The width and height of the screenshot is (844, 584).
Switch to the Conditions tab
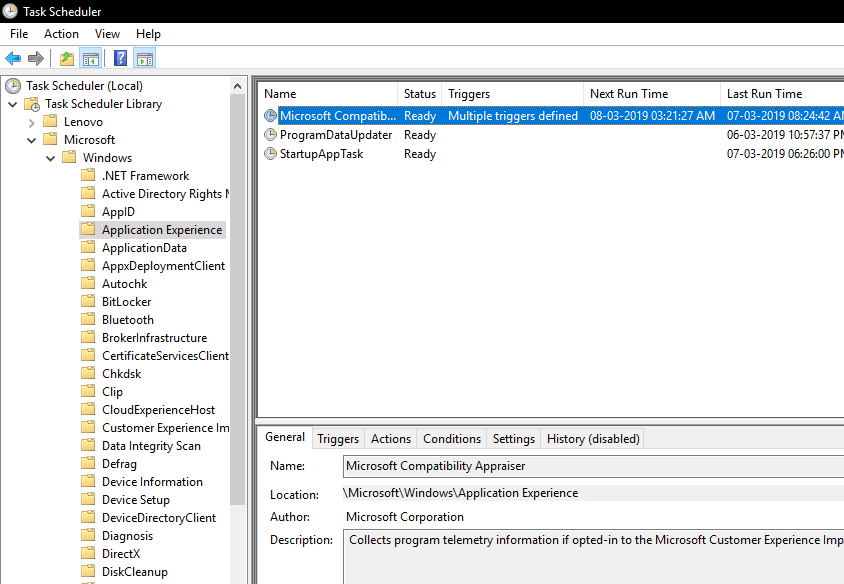tap(452, 439)
